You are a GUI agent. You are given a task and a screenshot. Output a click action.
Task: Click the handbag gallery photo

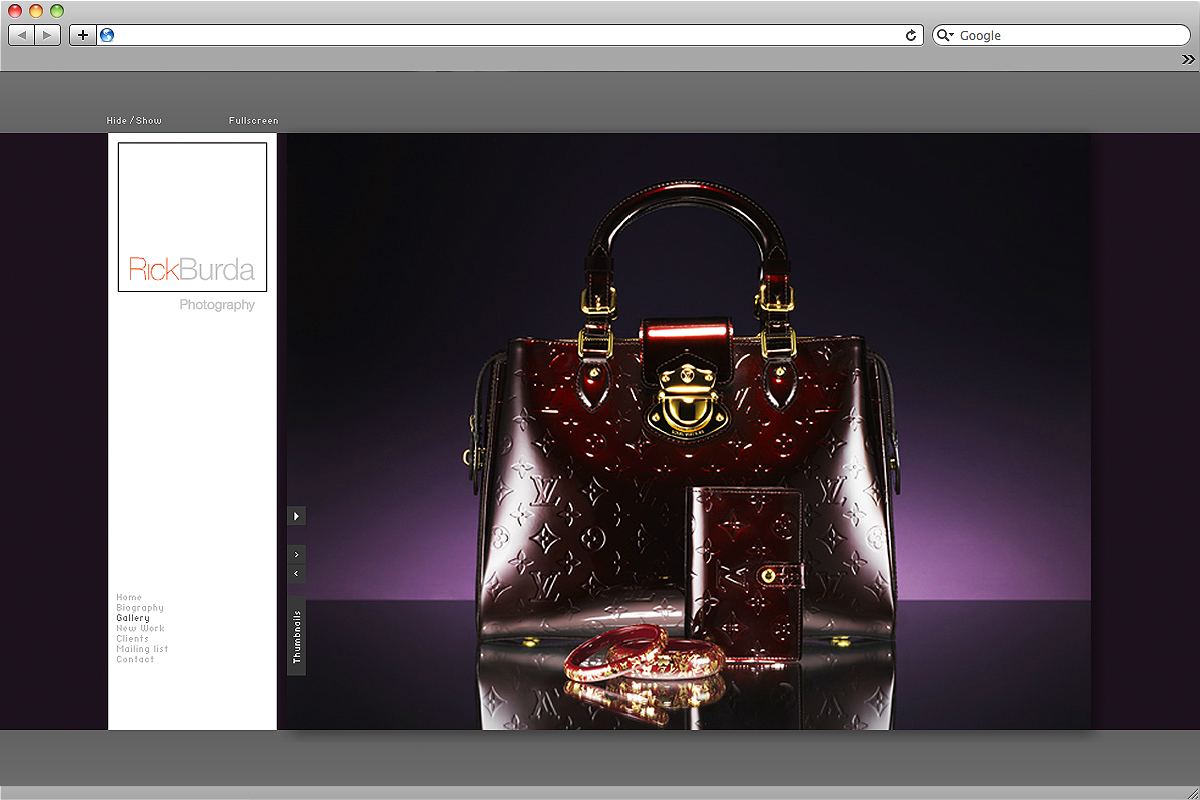tap(689, 431)
